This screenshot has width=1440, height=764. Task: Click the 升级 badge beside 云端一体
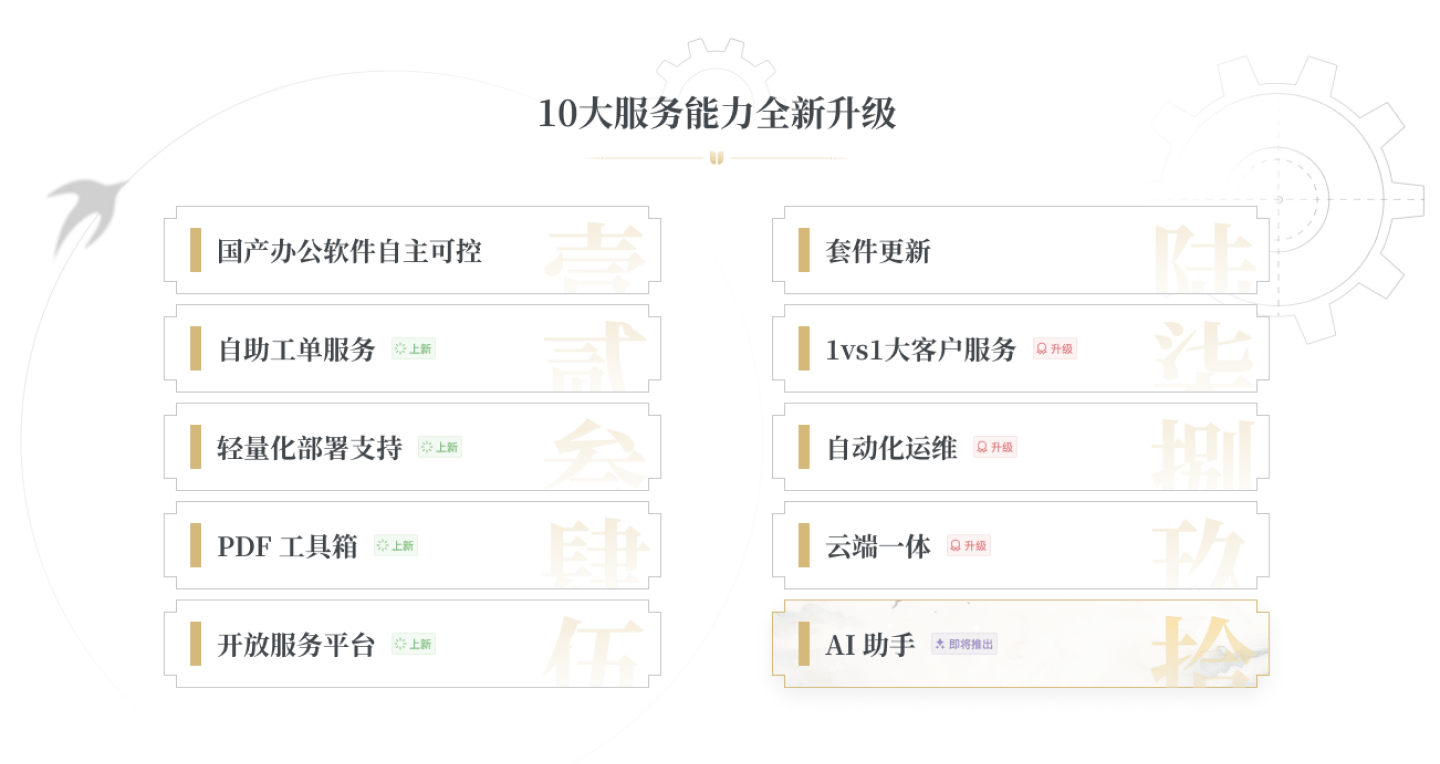[x=969, y=545]
